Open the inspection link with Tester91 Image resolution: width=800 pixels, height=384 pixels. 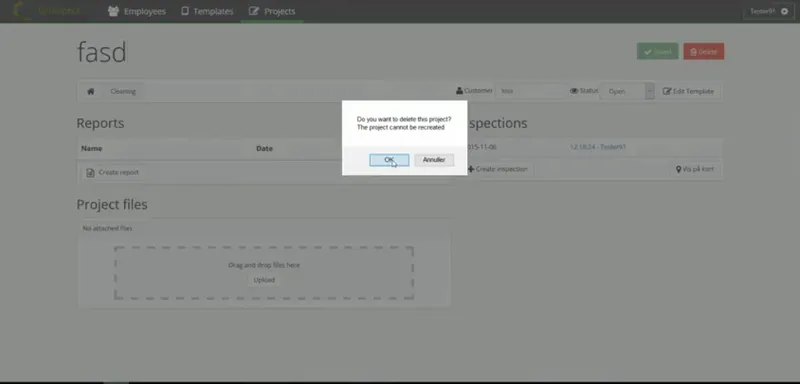[x=598, y=147]
